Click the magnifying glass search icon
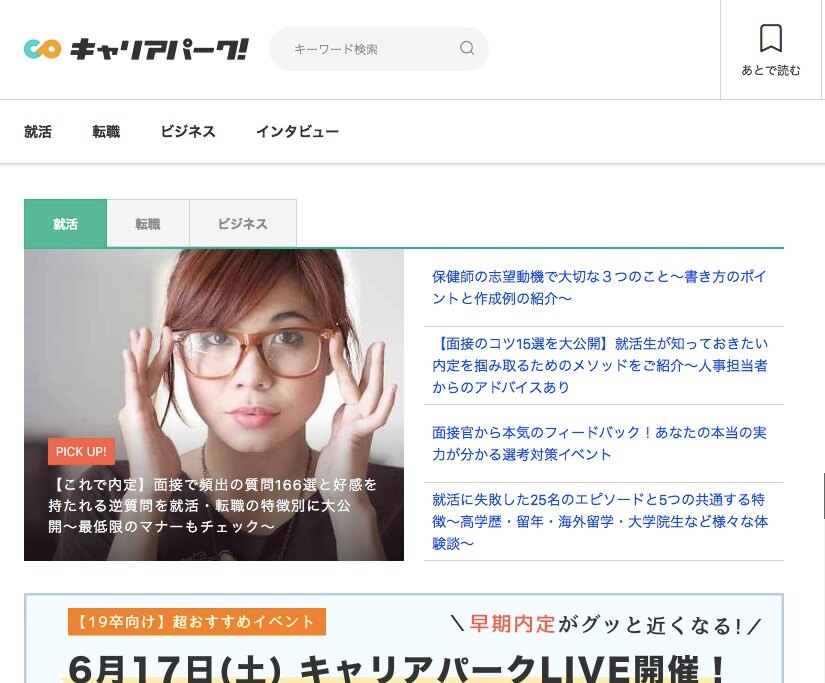The image size is (825, 683). coord(467,48)
